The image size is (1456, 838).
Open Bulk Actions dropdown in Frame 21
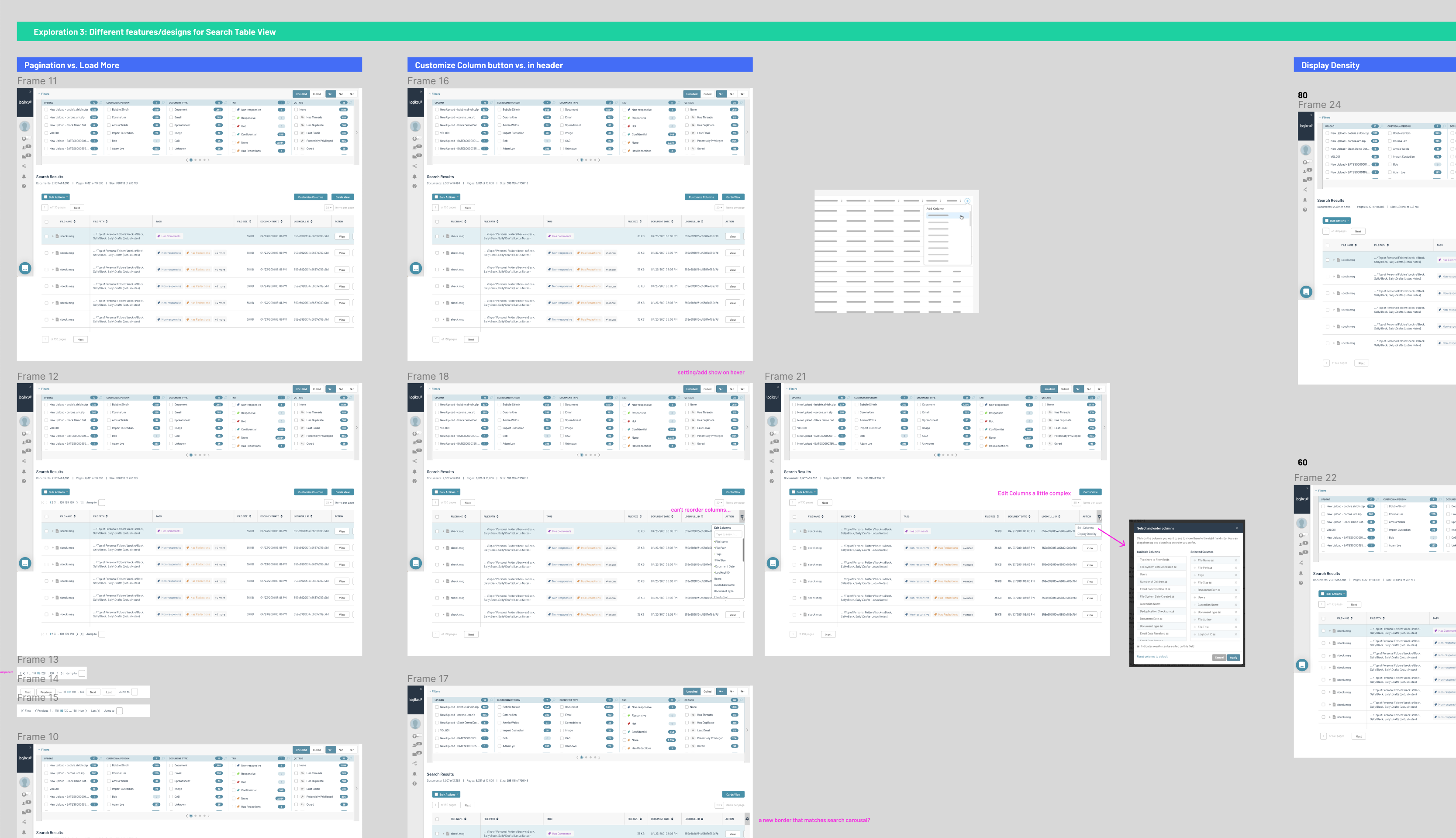[804, 492]
